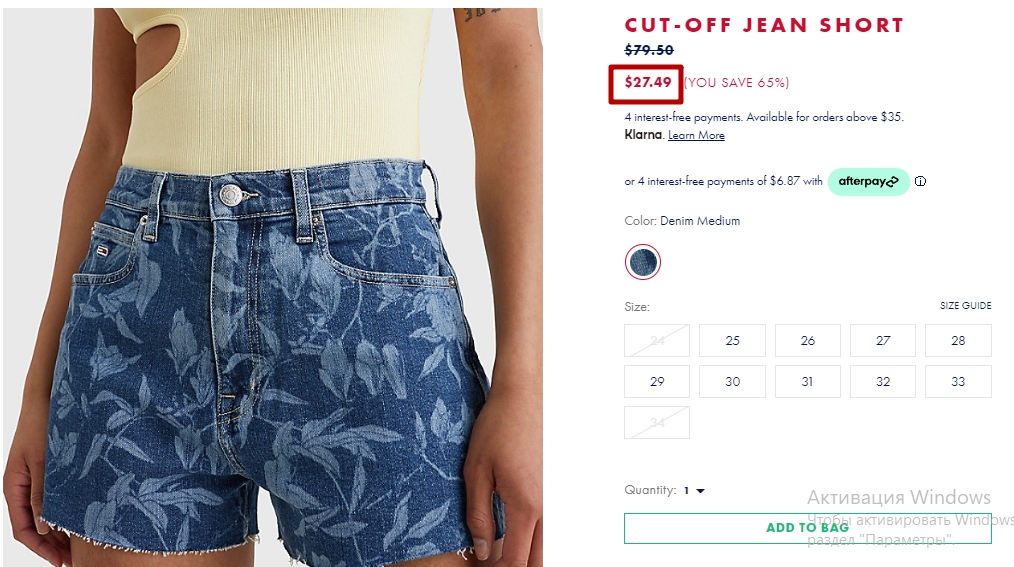Viewport: 1014px width, 567px height.
Task: Open the SIZE GUIDE link
Action: [x=965, y=305]
